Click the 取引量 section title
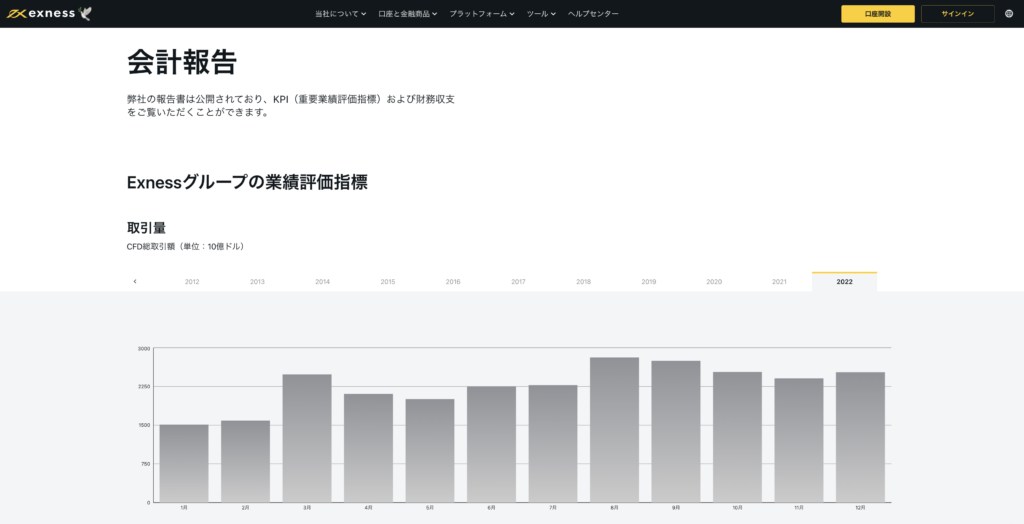The width and height of the screenshot is (1024, 524). click(x=146, y=228)
